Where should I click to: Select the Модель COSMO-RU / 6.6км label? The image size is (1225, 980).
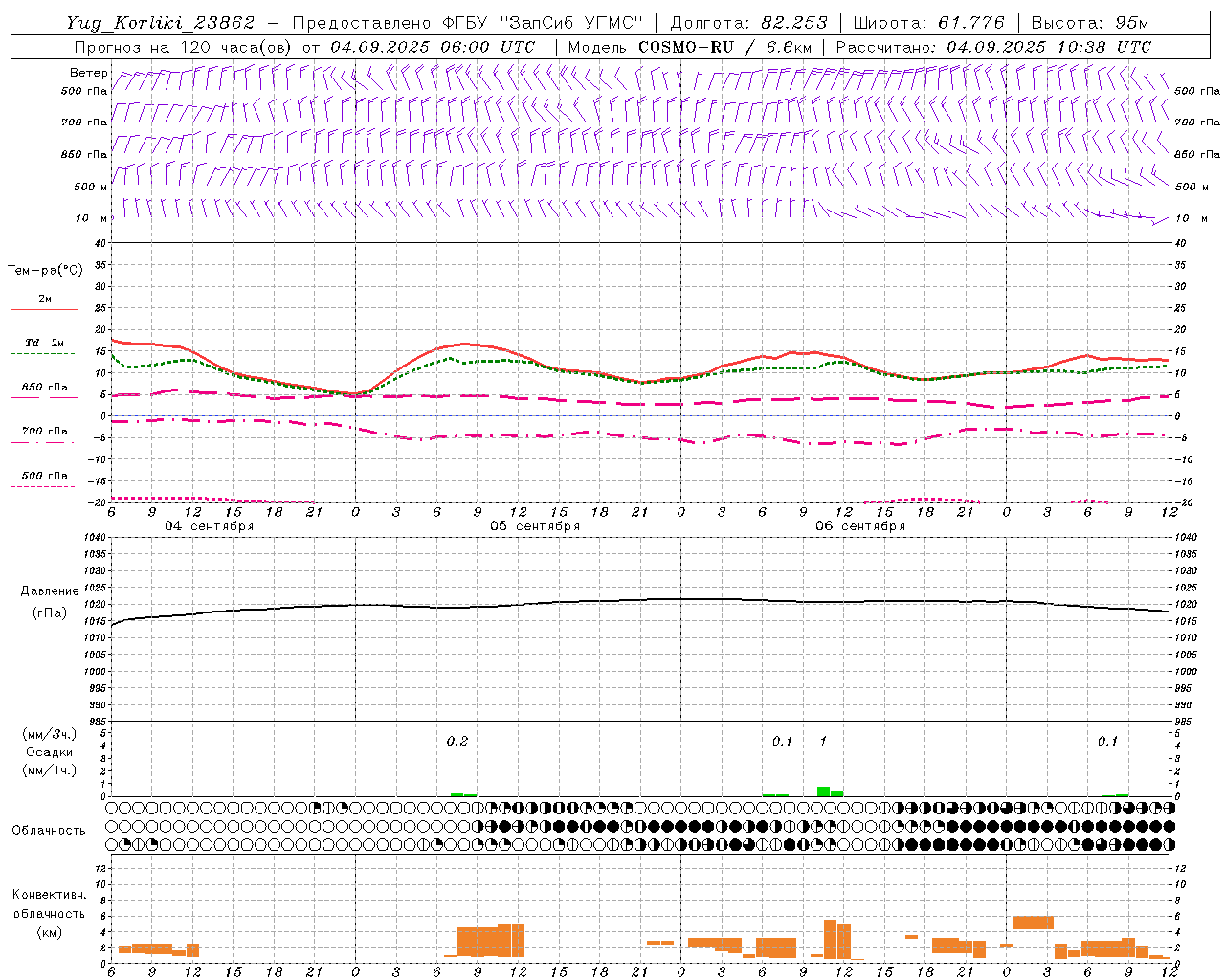[690, 47]
